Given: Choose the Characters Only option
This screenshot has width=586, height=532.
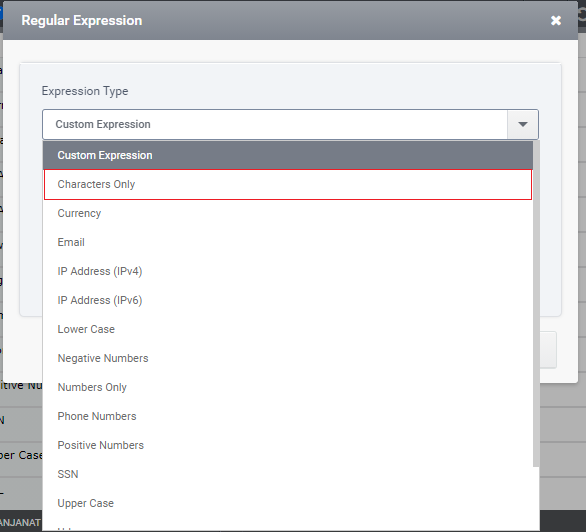Looking at the screenshot, I should [288, 185].
